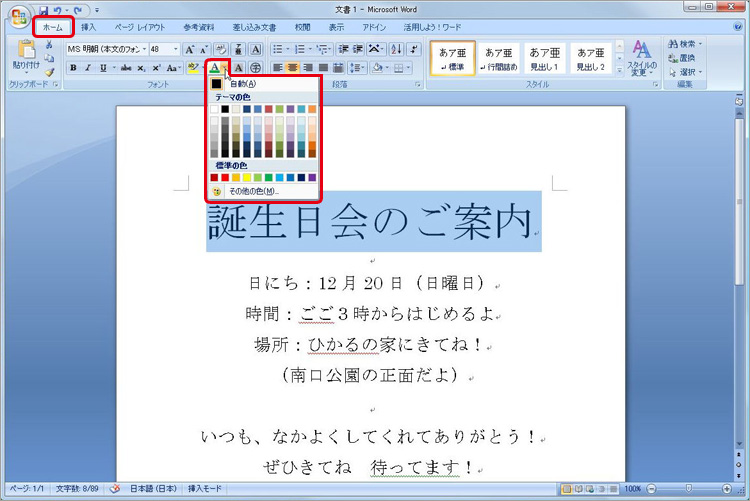Shrink font size with smaller A icon
Image resolution: width=750 pixels, height=501 pixels.
coord(203,49)
